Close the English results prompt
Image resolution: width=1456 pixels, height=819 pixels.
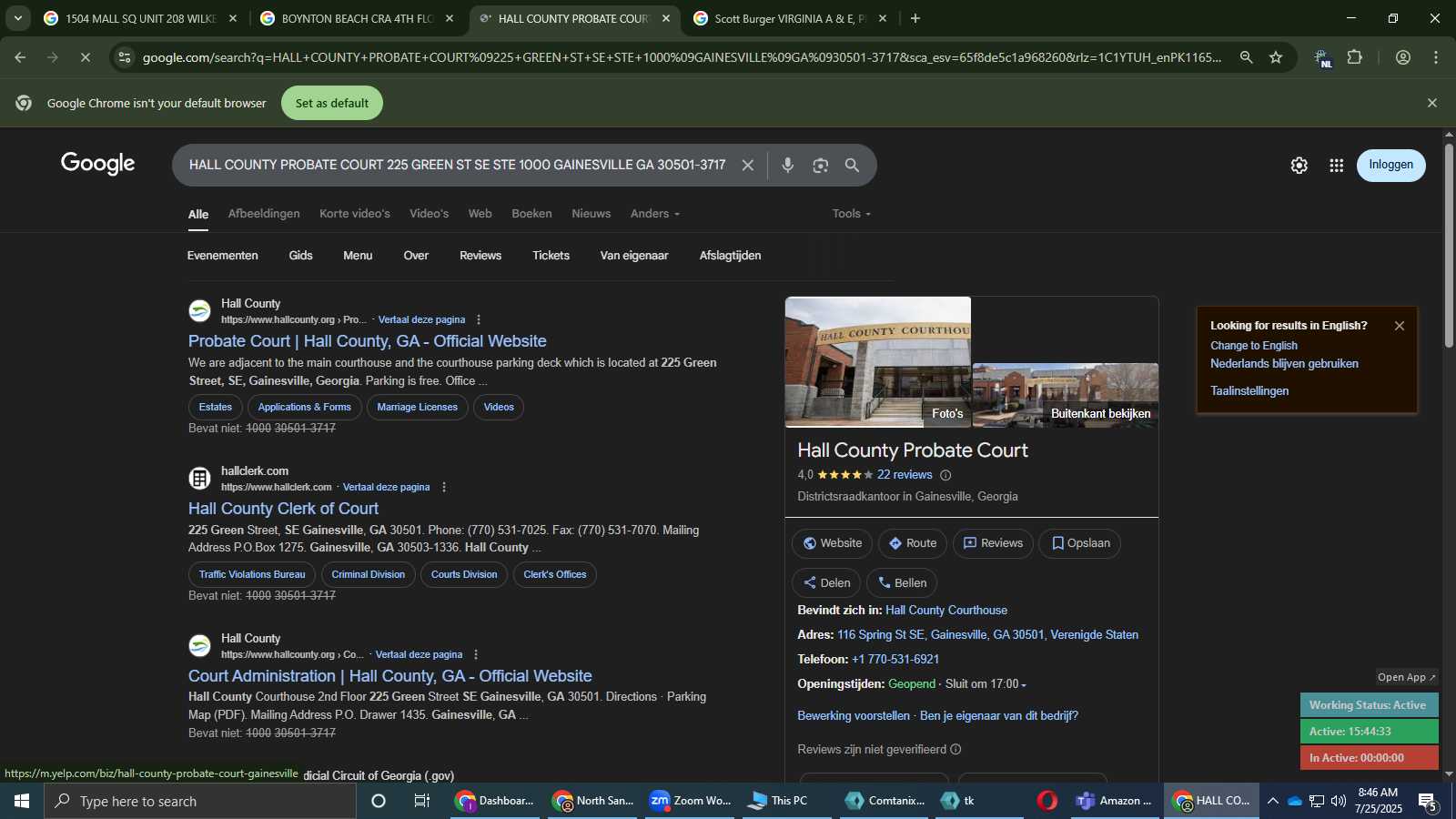[1400, 326]
